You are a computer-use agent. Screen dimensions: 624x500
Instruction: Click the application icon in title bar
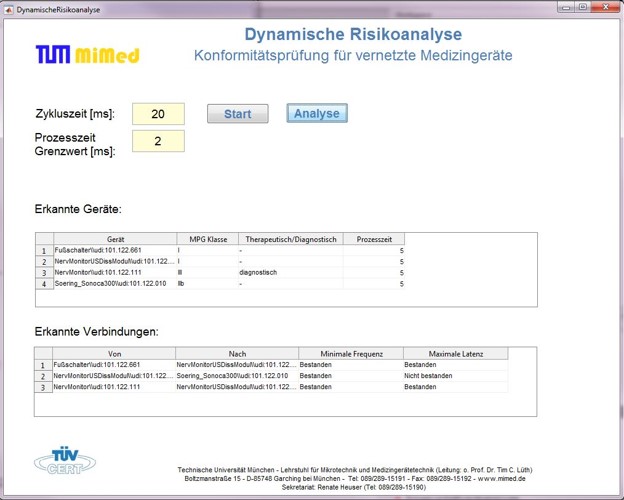coord(8,7)
